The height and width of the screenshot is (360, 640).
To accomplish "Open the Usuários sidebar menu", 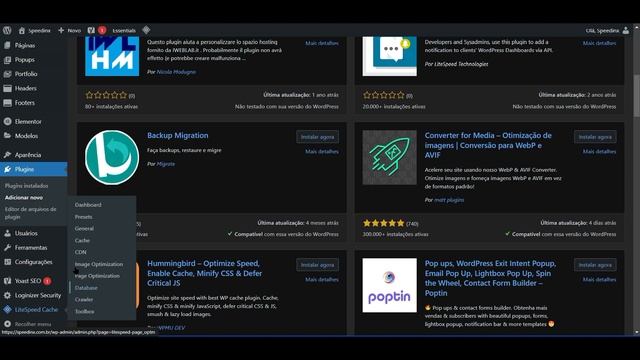I will (26, 233).
